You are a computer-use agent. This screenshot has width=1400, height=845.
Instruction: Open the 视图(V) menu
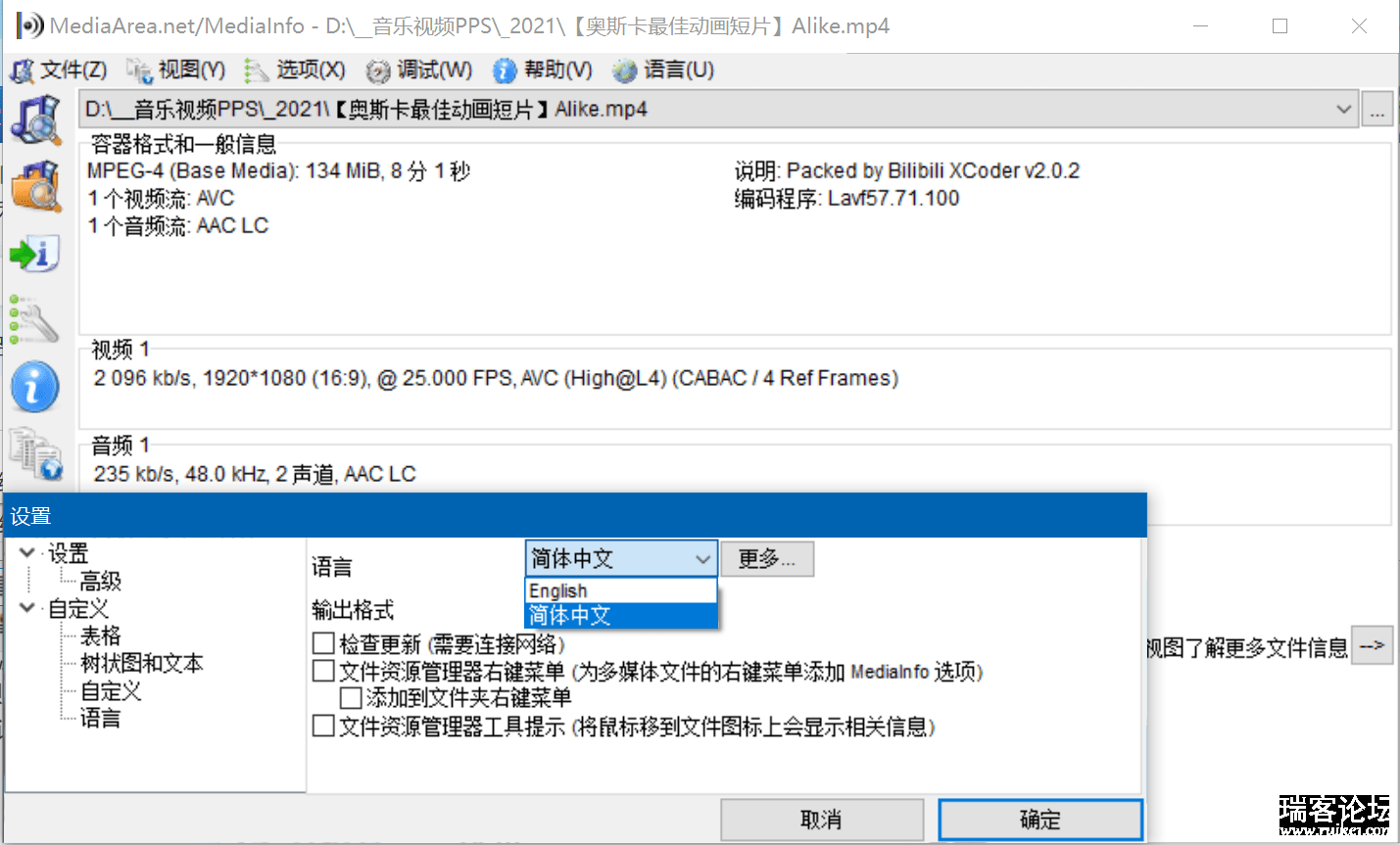(x=178, y=70)
